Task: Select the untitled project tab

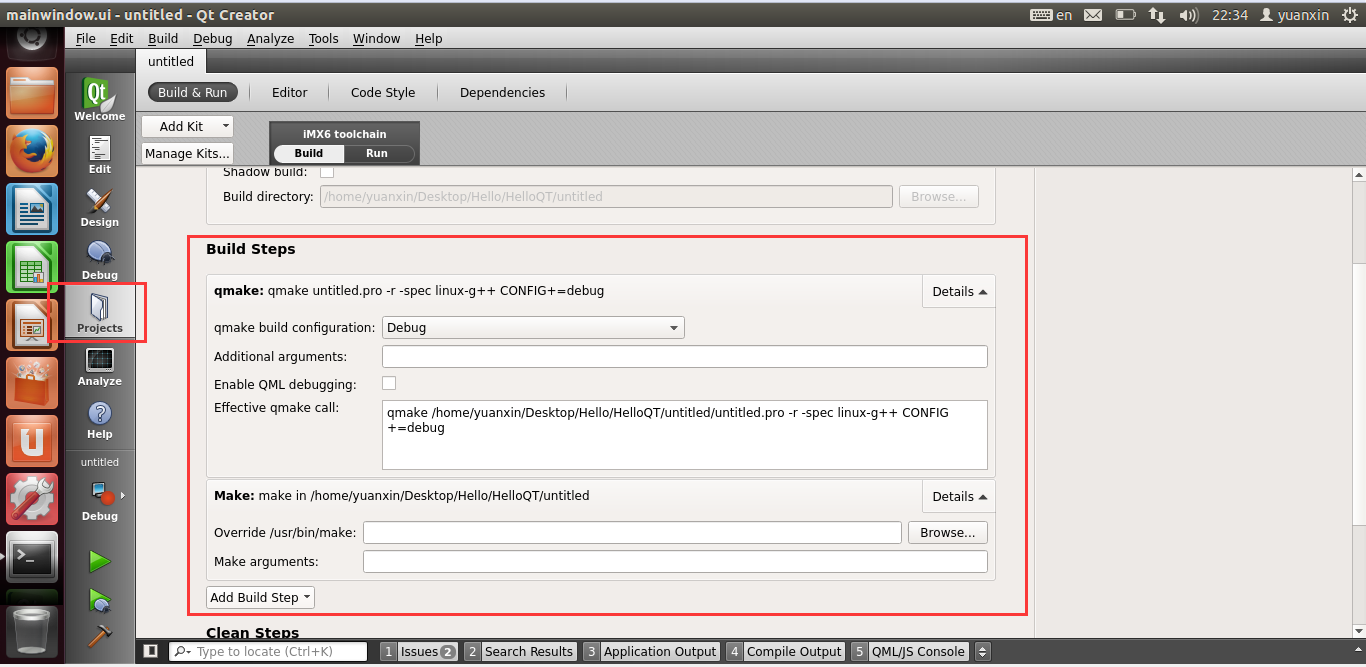Action: [x=171, y=61]
